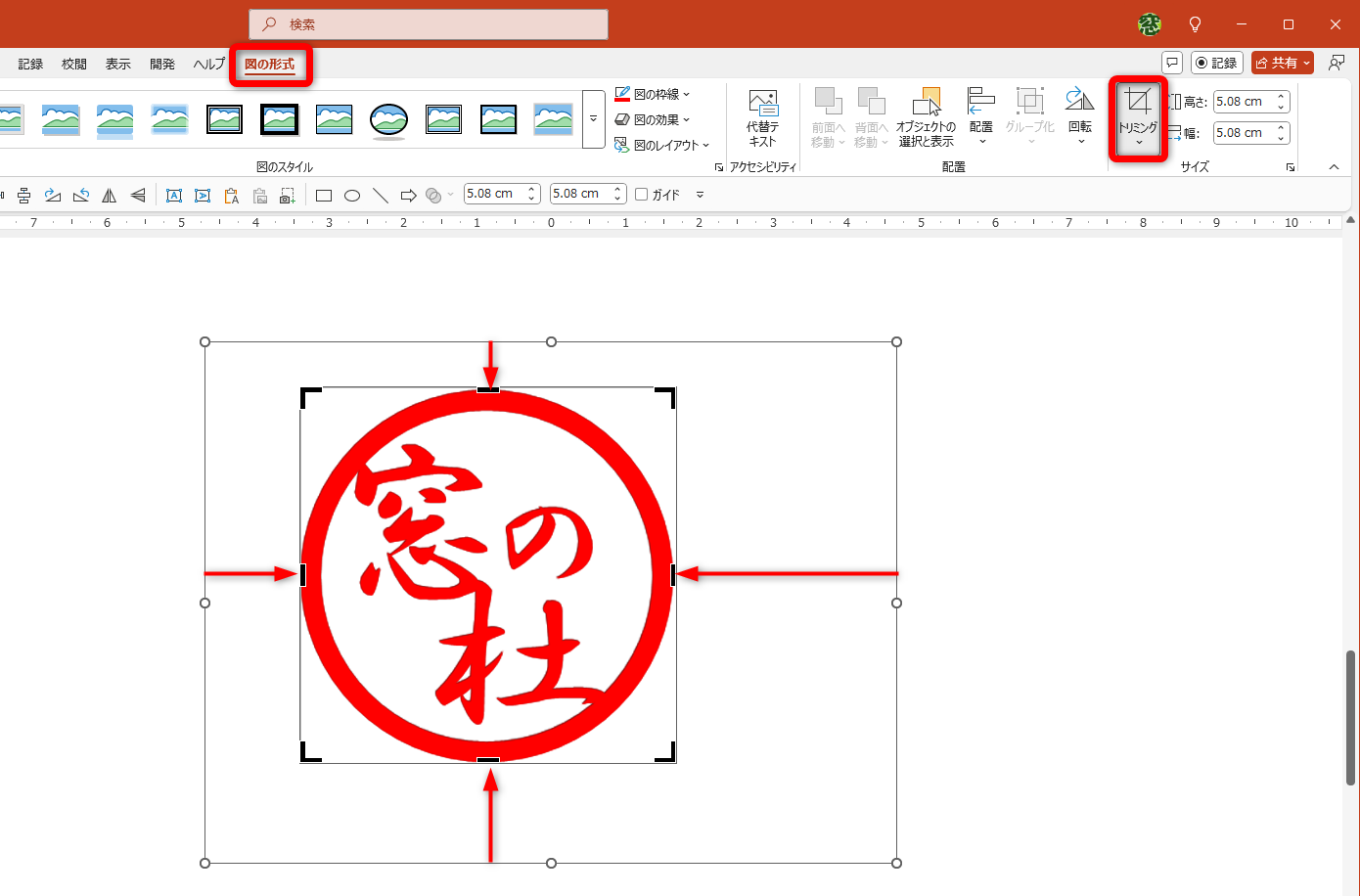Click the 共有 (Share) button
Image resolution: width=1360 pixels, height=896 pixels.
(x=1282, y=62)
